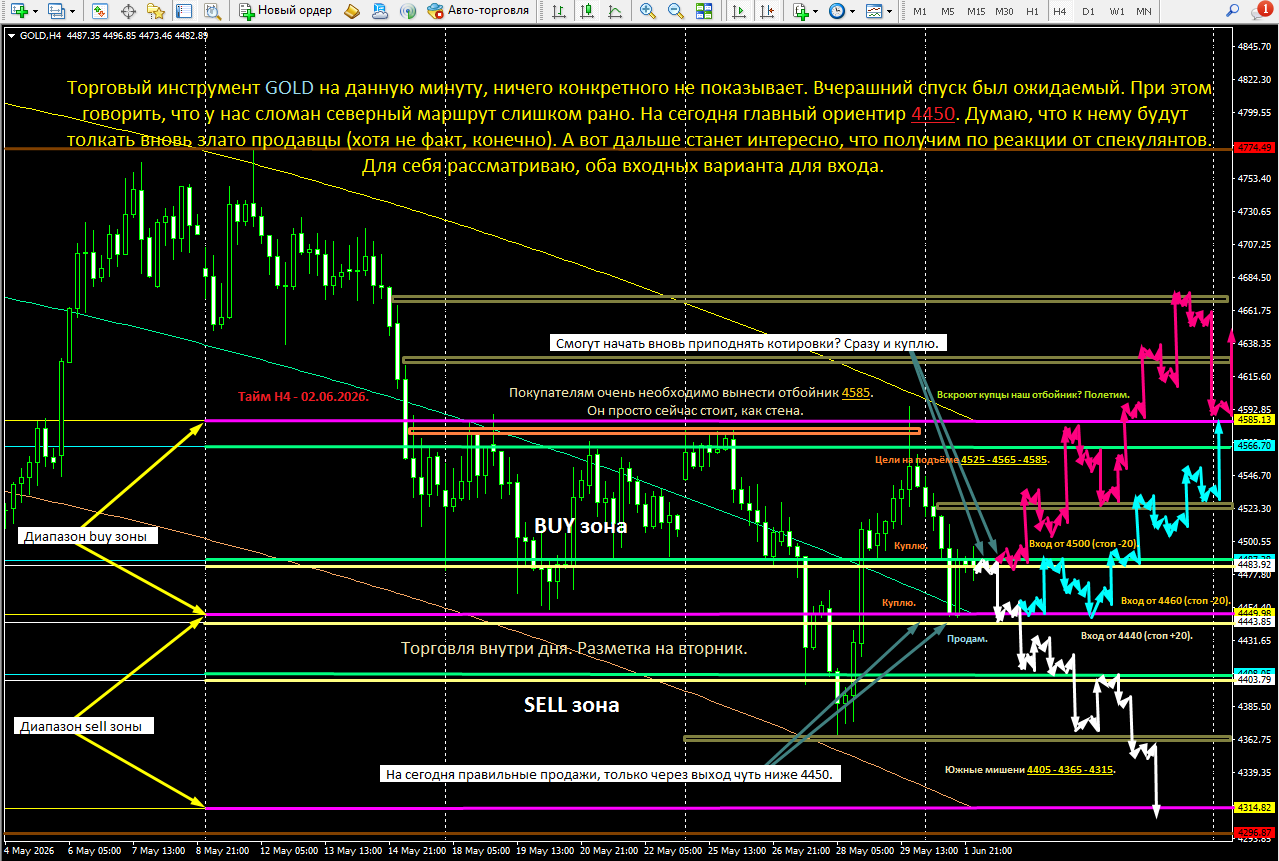Image resolution: width=1279 pixels, height=861 pixels.
Task: Click the 'Тайм H4 - 02.06.2026.' label
Action: click(303, 397)
